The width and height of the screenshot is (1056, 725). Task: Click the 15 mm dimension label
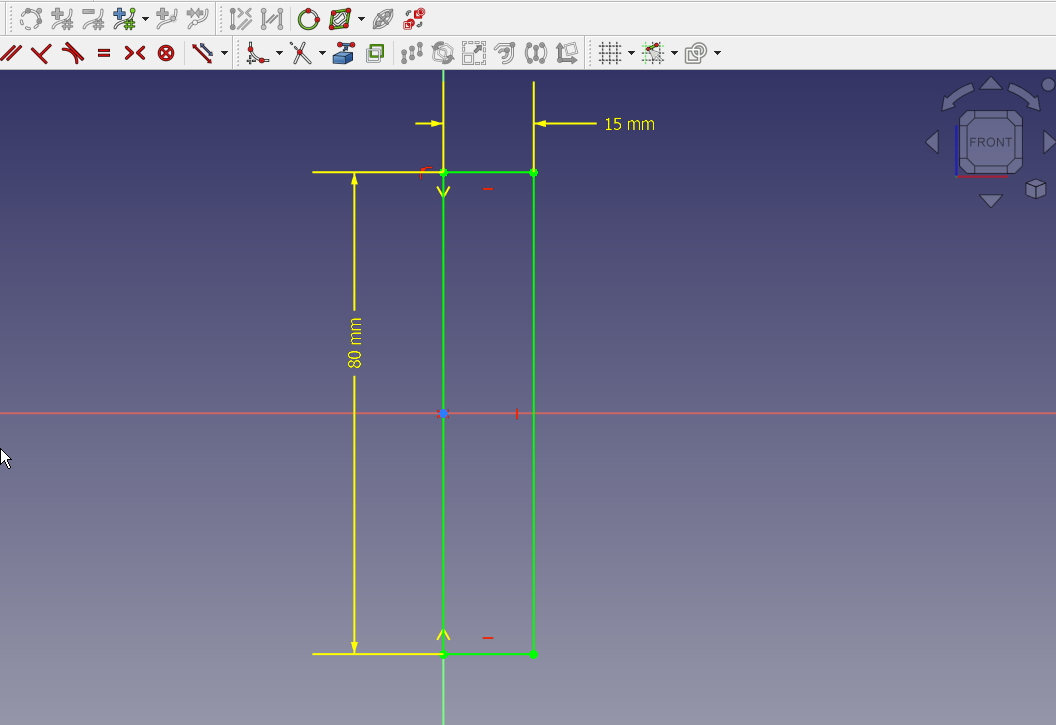pos(629,125)
